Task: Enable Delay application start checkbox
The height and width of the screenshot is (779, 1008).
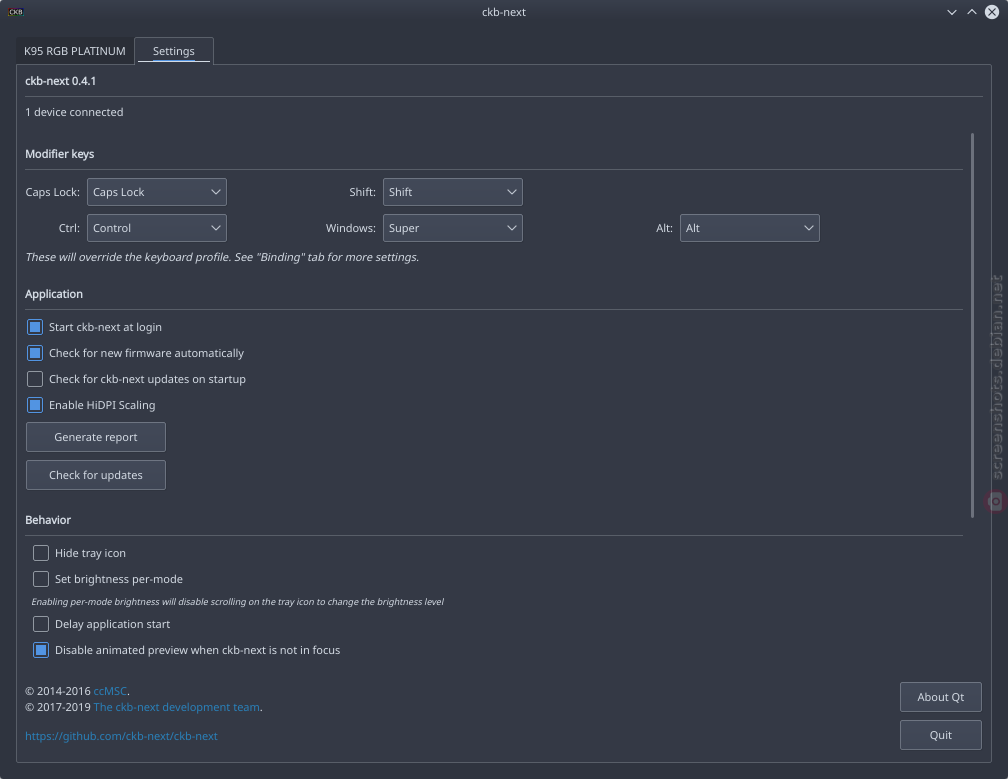Action: tap(40, 624)
